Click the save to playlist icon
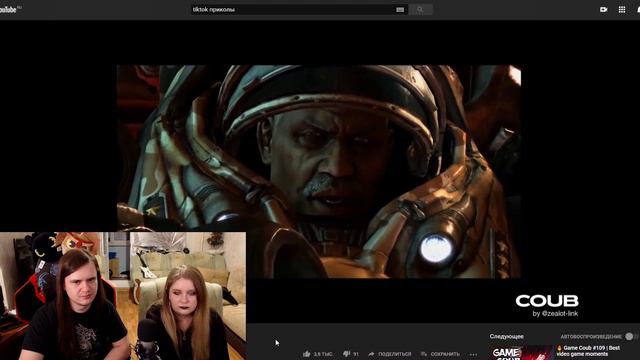The width and height of the screenshot is (640, 360). click(424, 354)
